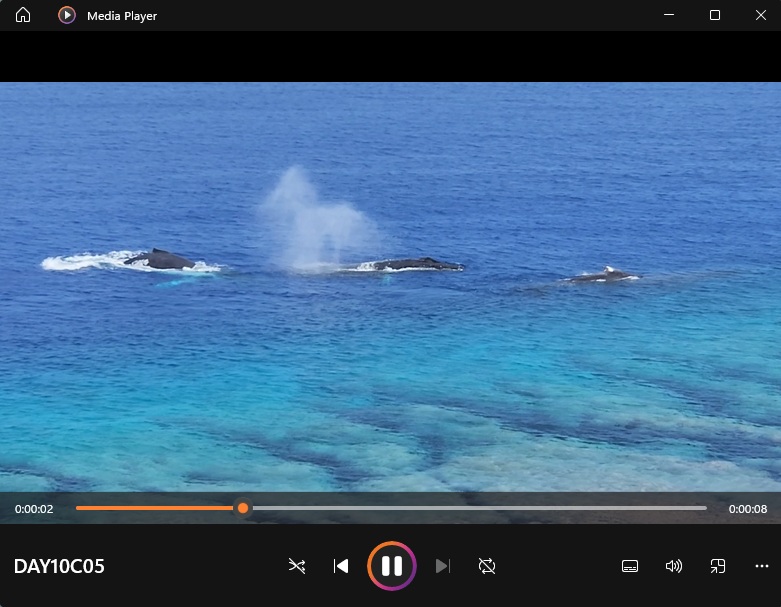Toggle the 0:00:08 time display
This screenshot has width=781, height=607.
[x=747, y=509]
